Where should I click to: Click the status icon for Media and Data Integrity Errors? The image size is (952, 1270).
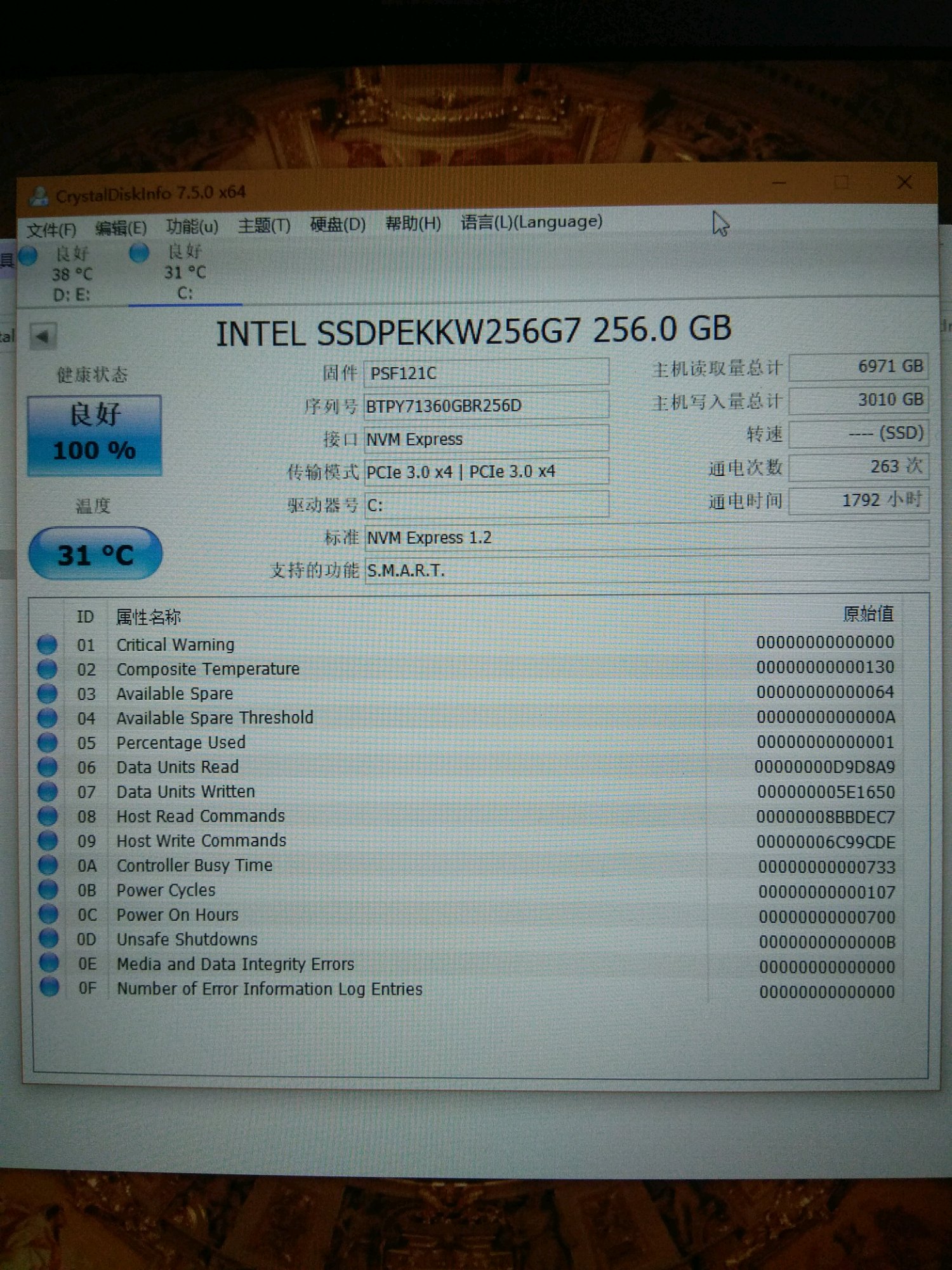(x=49, y=963)
